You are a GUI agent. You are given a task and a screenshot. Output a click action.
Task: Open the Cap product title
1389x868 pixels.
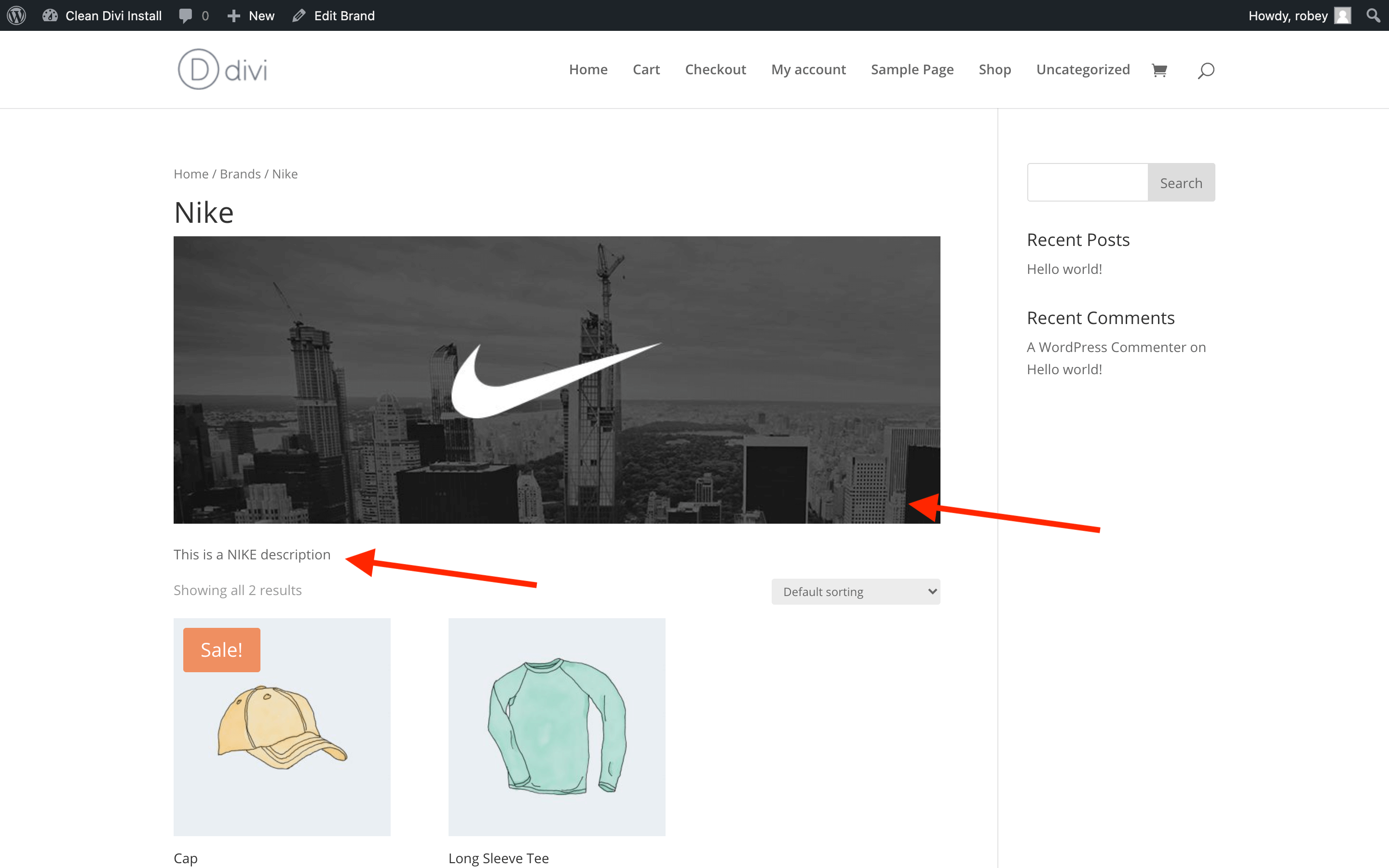pos(185,858)
